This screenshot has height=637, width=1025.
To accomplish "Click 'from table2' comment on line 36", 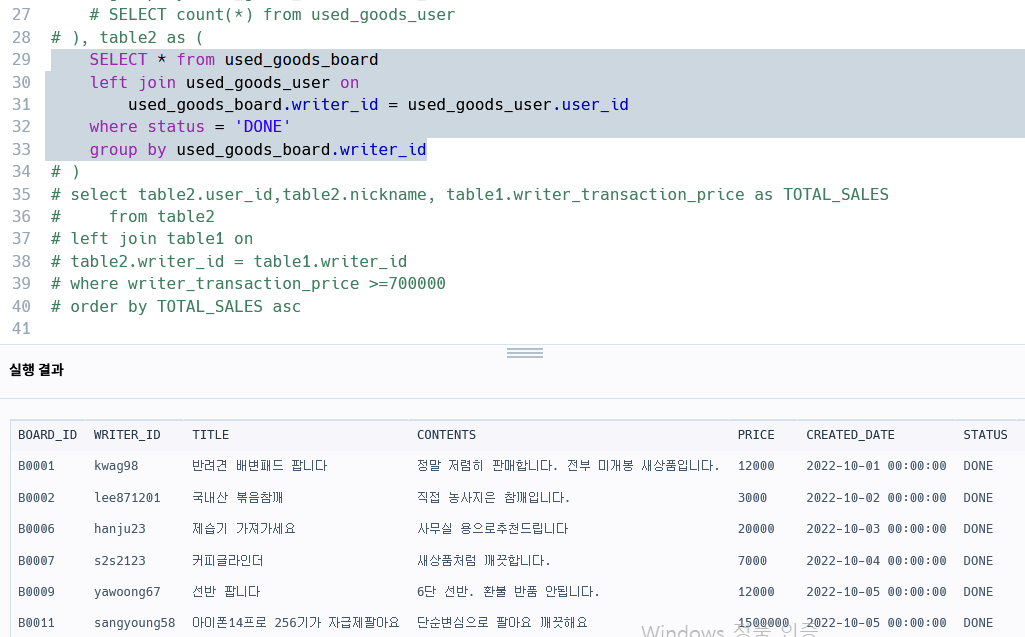I will [x=161, y=216].
